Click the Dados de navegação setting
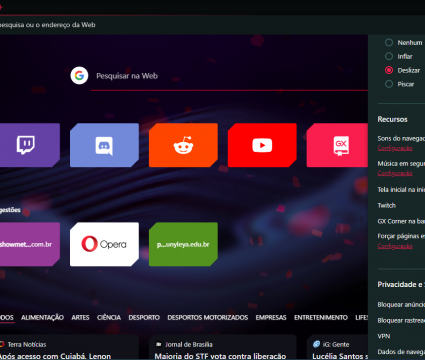The image size is (425, 360). coord(401,352)
